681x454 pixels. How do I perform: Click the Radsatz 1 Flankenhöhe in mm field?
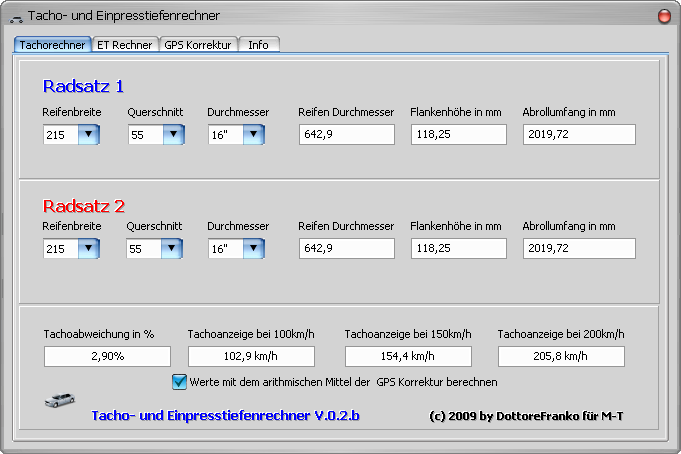(459, 134)
